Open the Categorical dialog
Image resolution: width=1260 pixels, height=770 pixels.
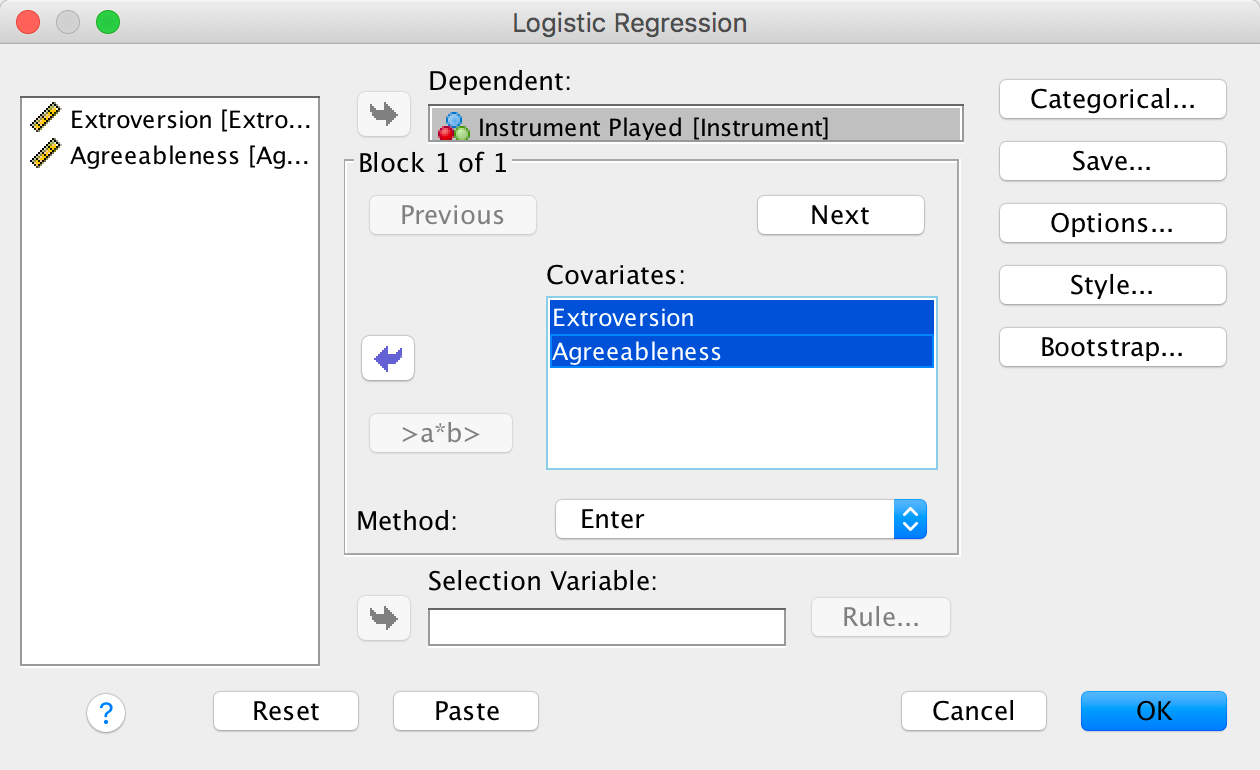tap(1112, 100)
